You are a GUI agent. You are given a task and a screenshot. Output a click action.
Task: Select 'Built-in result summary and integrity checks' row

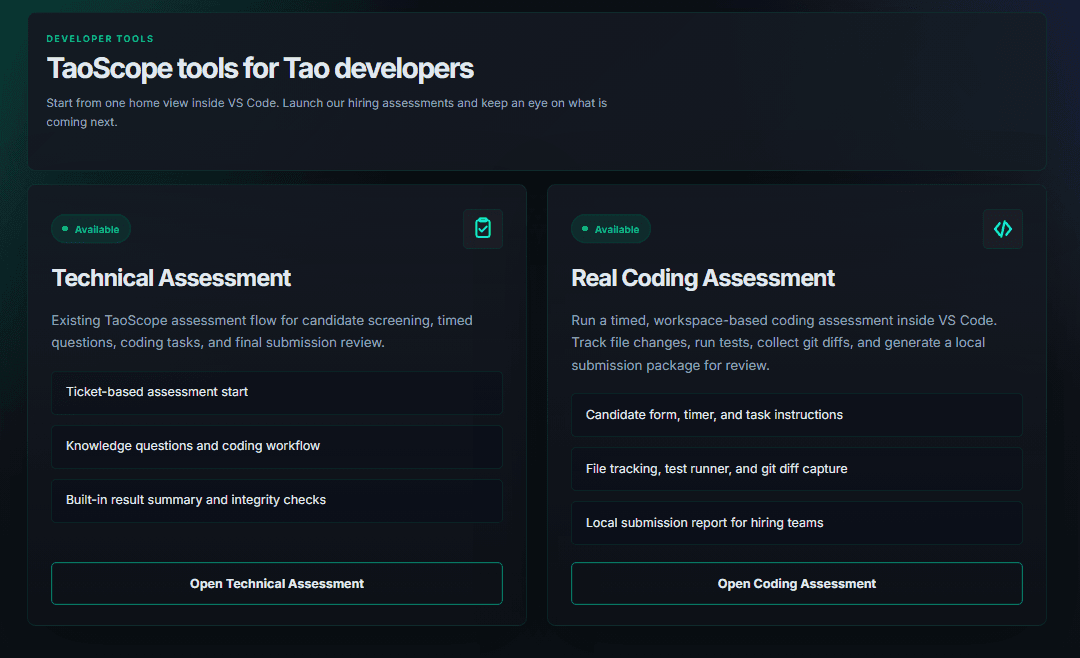pyautogui.click(x=277, y=501)
